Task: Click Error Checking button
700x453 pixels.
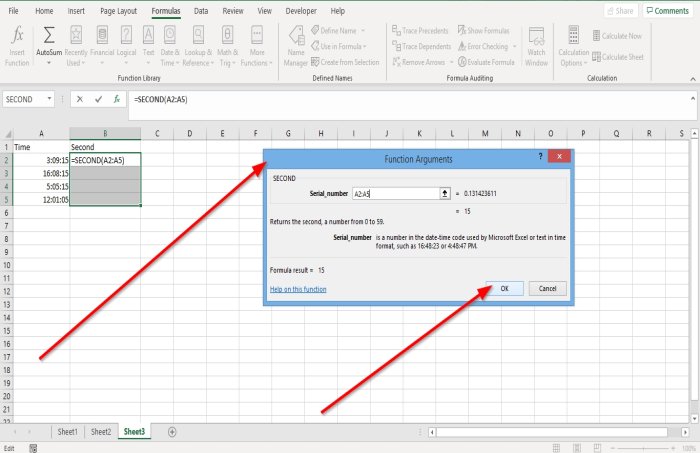Action: (x=483, y=46)
